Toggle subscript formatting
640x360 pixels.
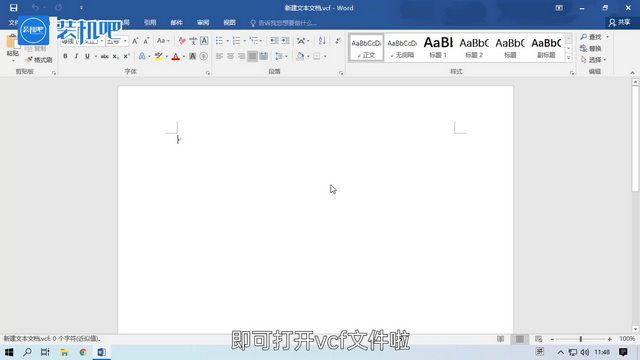click(115, 56)
